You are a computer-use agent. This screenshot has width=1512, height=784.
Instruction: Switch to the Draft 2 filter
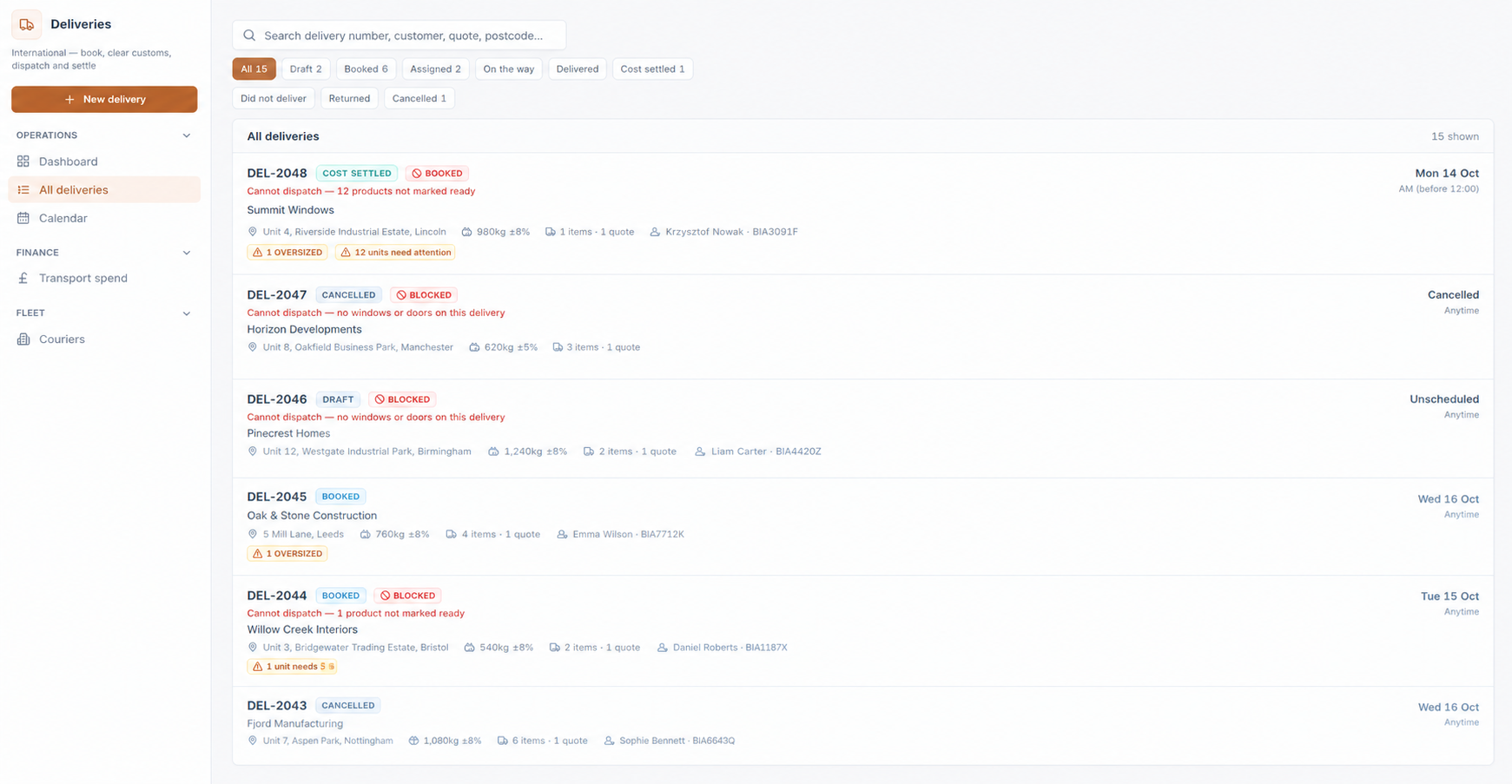pyautogui.click(x=306, y=69)
